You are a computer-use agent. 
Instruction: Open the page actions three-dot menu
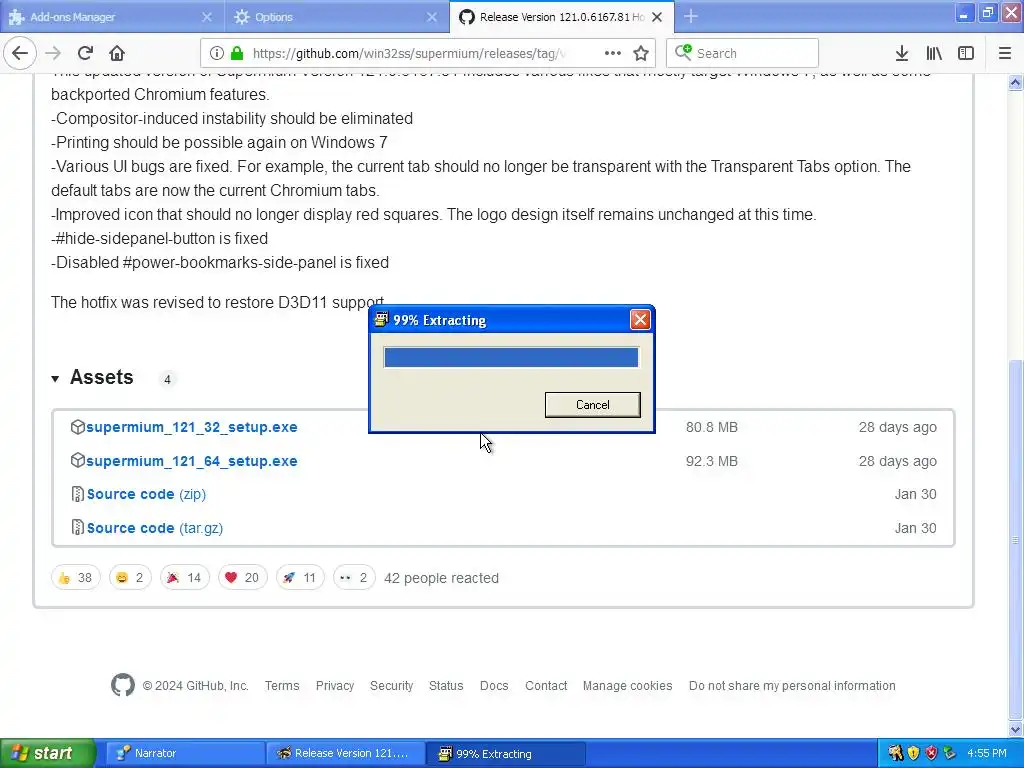click(x=613, y=53)
